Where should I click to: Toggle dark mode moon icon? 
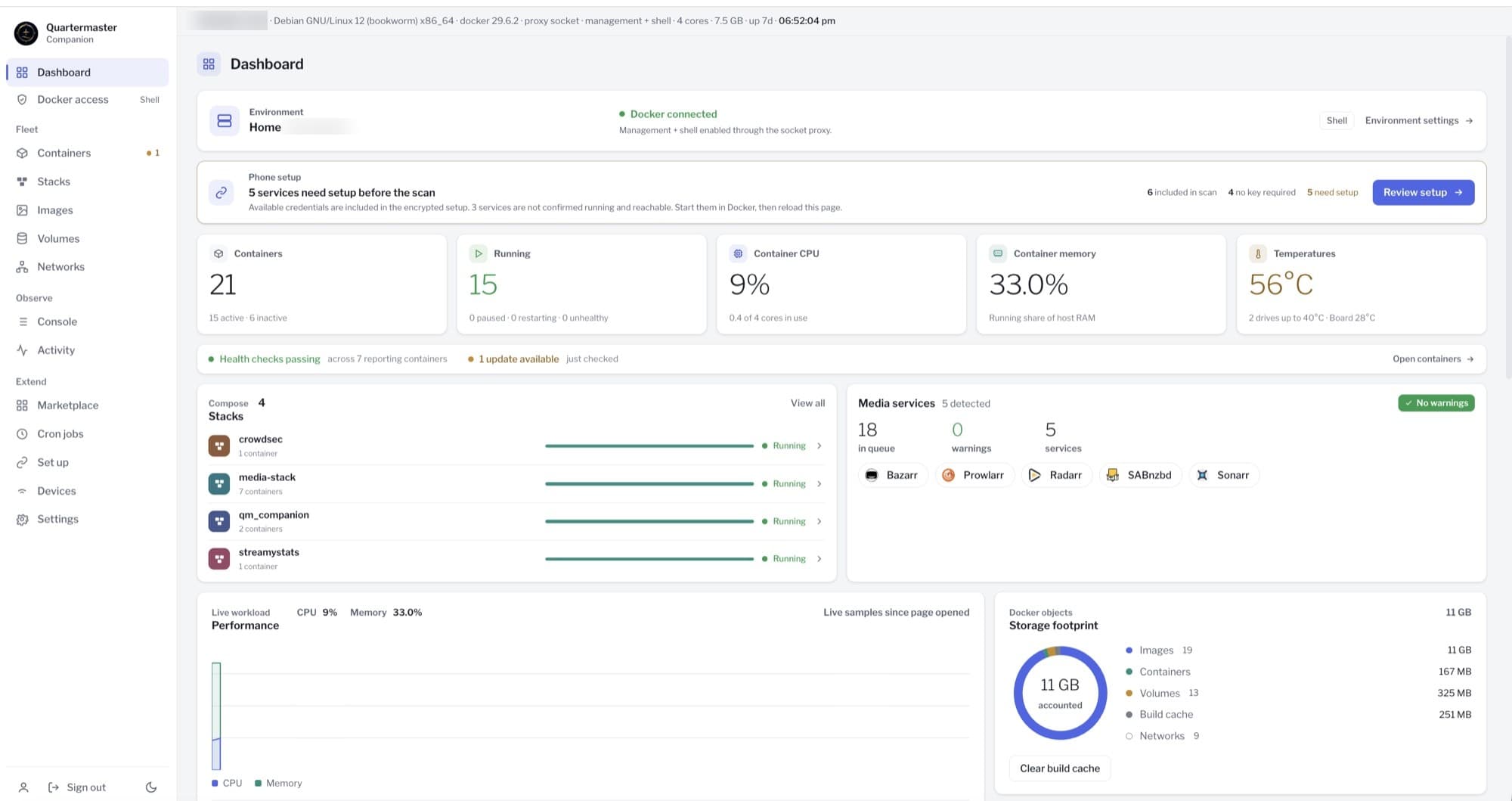pos(151,787)
